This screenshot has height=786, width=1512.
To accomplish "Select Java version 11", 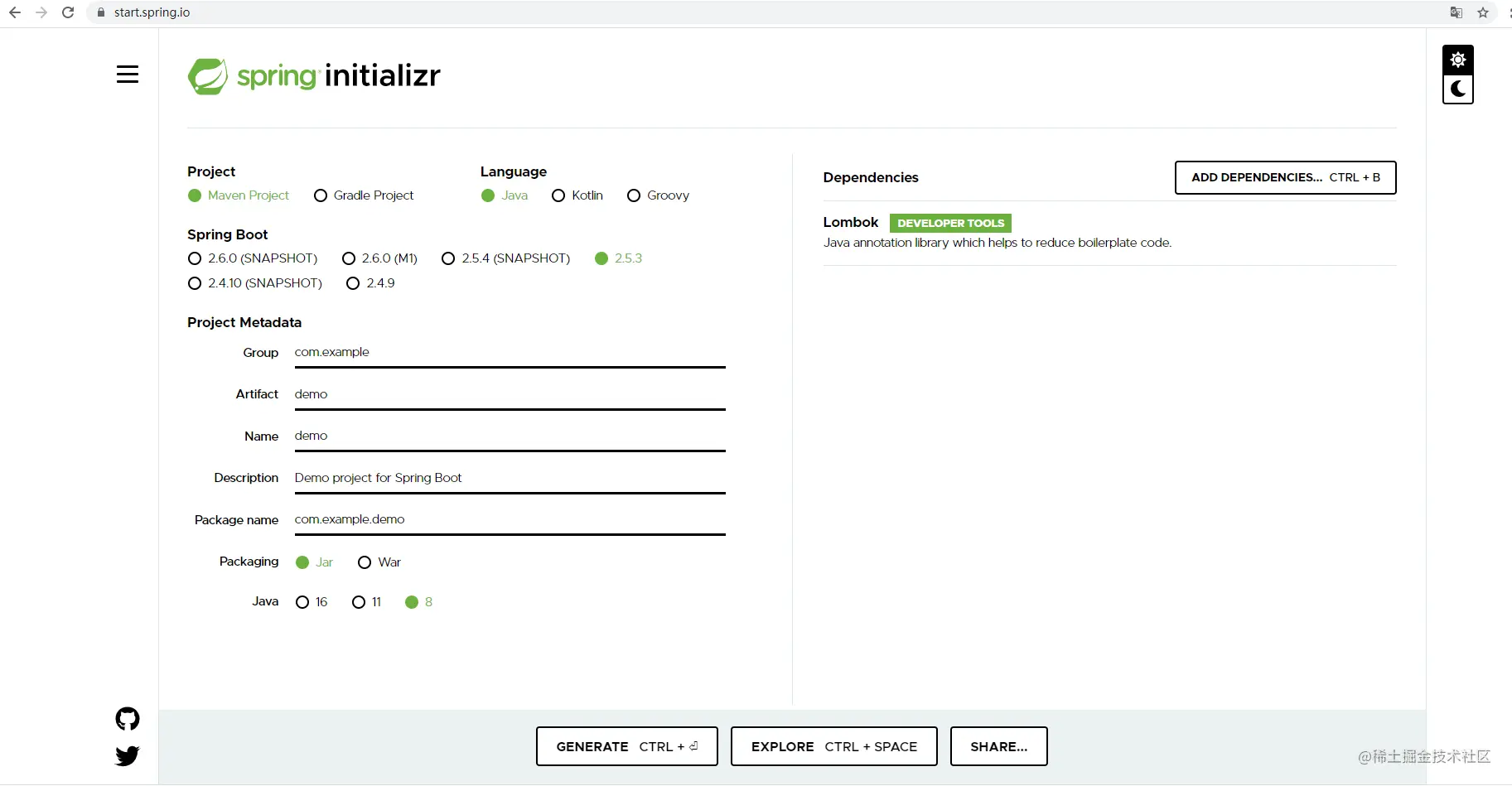I will 367,602.
